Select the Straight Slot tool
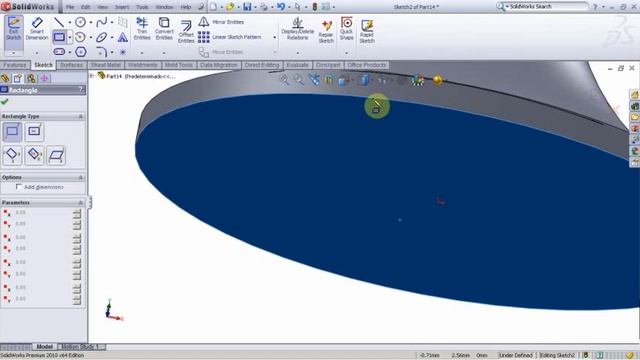This screenshot has height=360, width=640. 59,52
